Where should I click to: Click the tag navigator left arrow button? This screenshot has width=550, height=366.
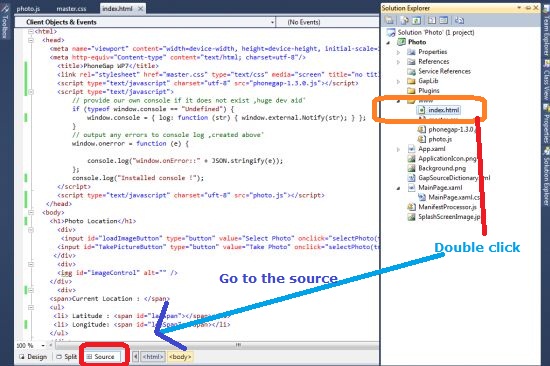[x=135, y=357]
